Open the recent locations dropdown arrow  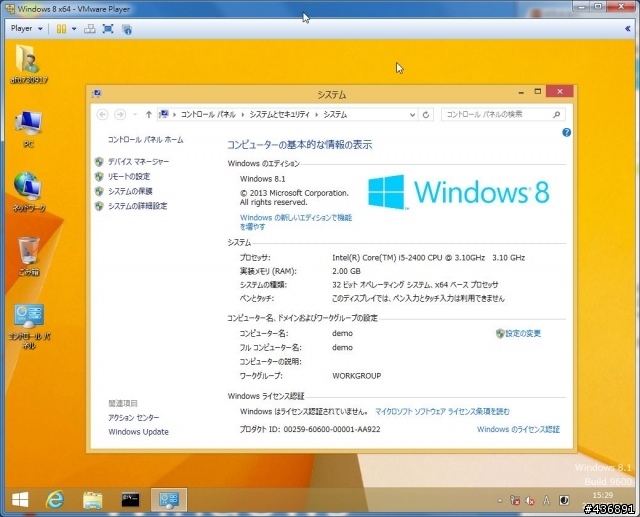point(135,115)
